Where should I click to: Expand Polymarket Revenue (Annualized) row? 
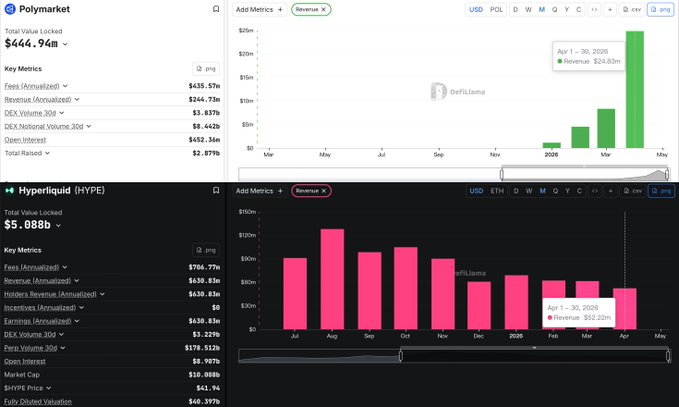pos(77,100)
